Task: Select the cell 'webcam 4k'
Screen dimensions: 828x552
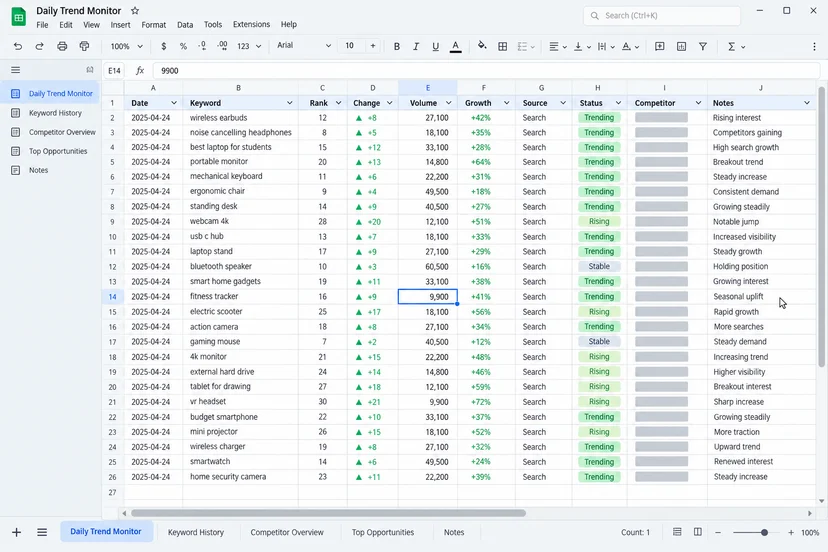Action: coord(240,221)
